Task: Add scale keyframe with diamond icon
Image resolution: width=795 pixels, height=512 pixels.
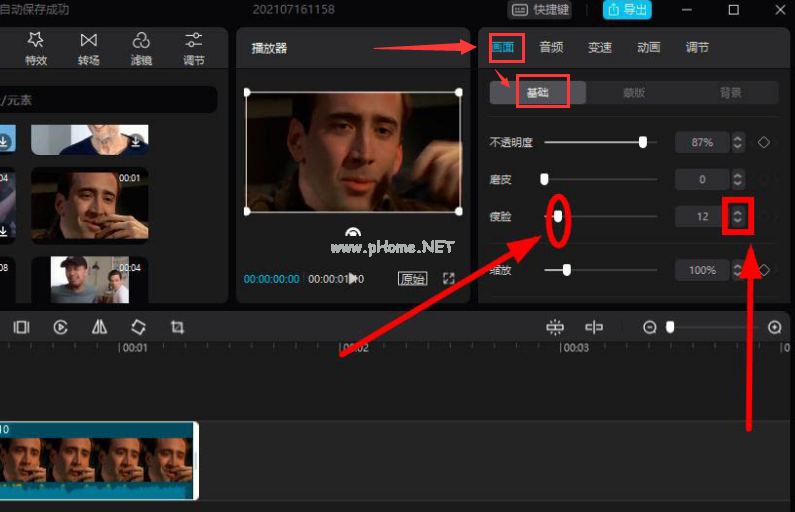Action: point(764,270)
